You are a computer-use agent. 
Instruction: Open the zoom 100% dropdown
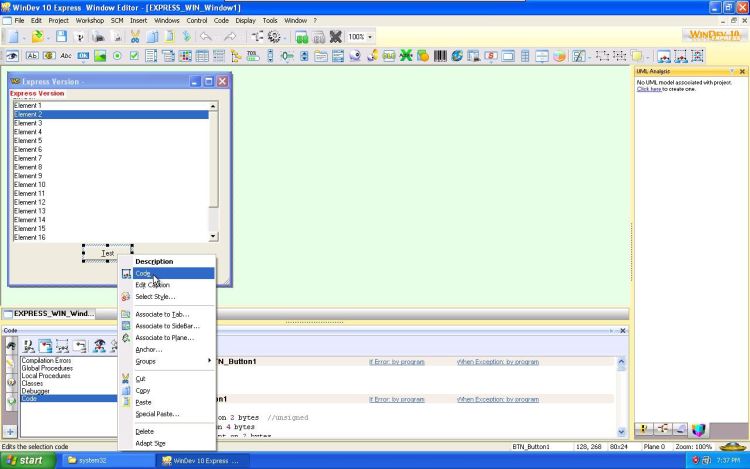pos(370,37)
